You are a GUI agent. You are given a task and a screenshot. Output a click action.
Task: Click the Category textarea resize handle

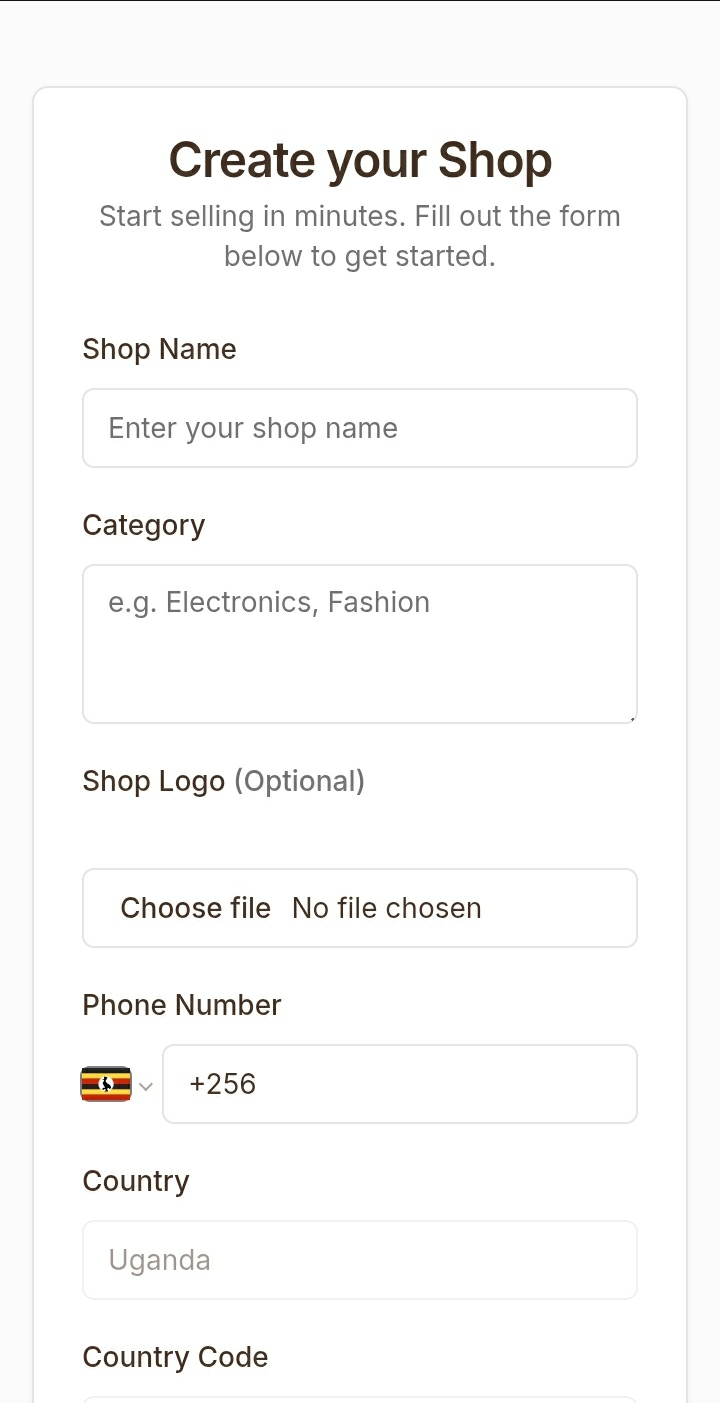click(x=633, y=718)
